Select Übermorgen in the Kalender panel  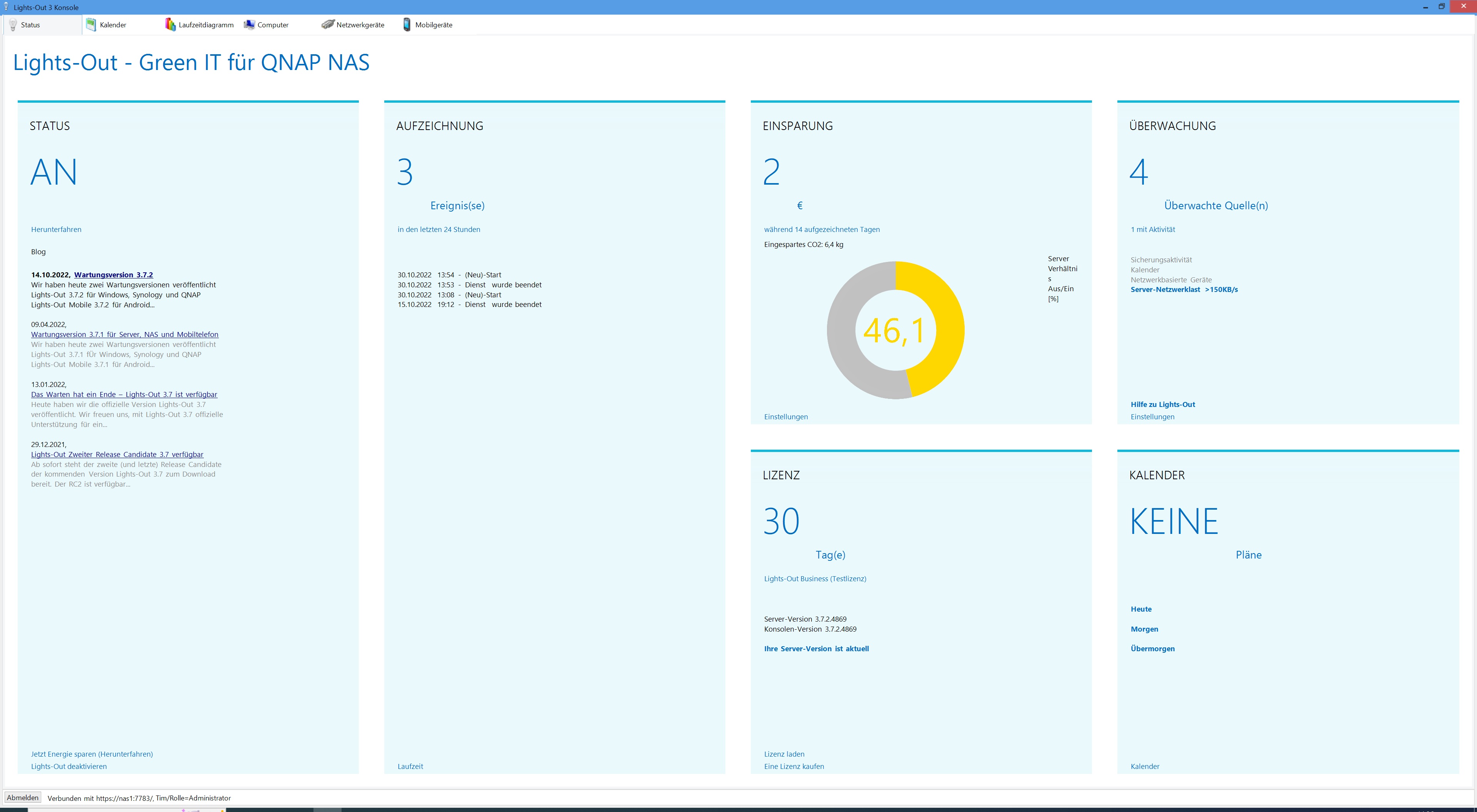[1152, 649]
